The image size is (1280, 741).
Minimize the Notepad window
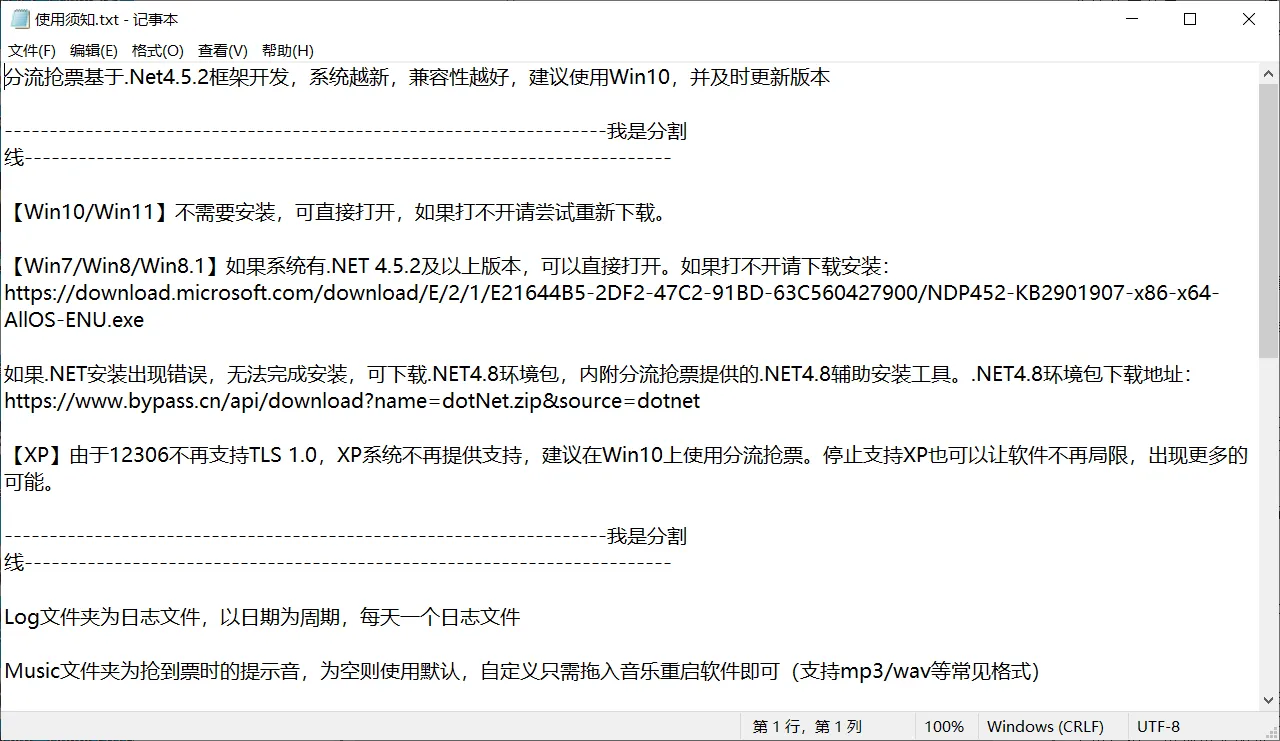(1131, 19)
